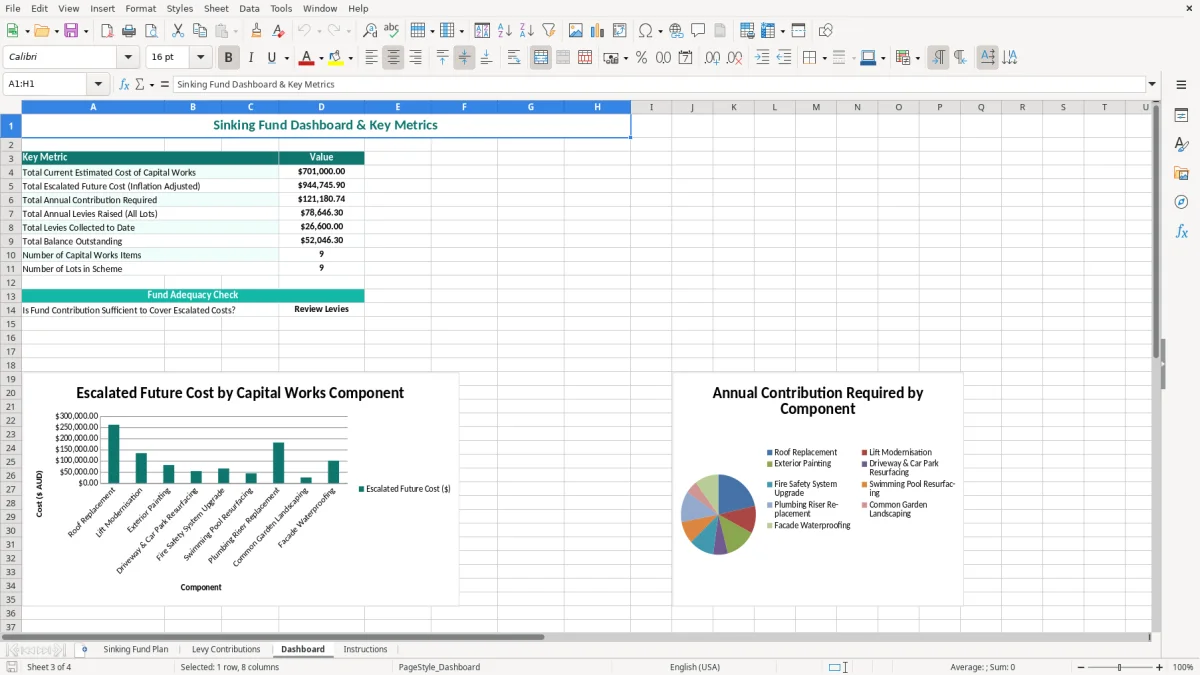Open the conditional formatting dropdown arrow
Viewport: 1200px width, 675px height.
tap(917, 58)
